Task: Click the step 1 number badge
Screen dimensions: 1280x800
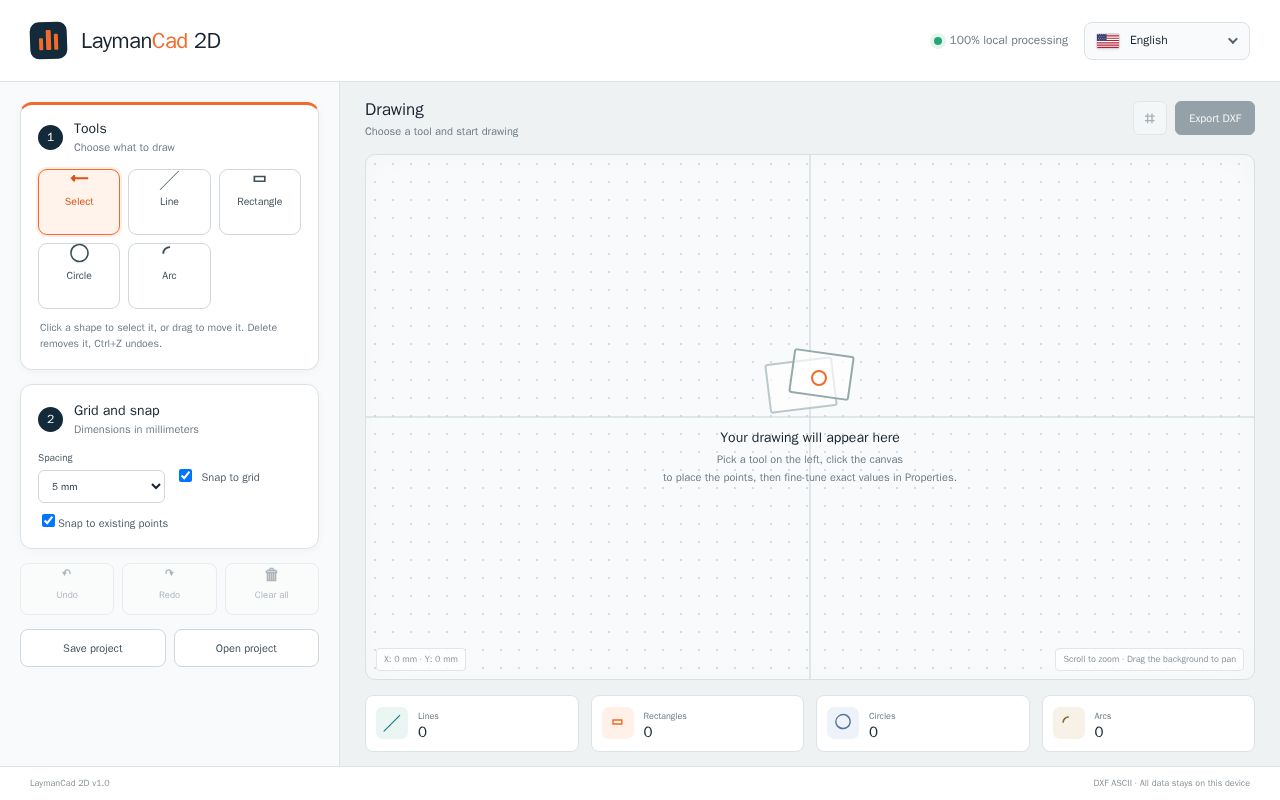Action: tap(50, 138)
